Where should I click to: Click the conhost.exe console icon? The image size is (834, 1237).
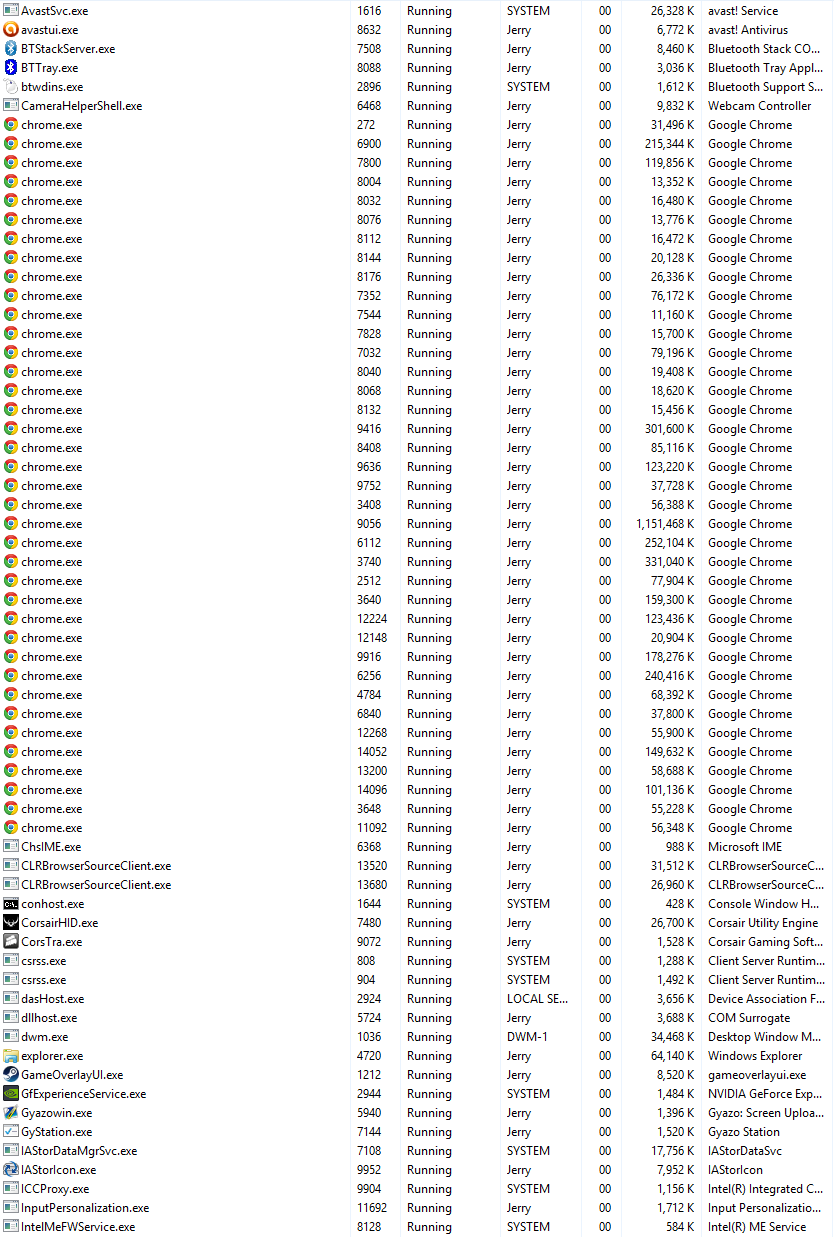(11, 904)
